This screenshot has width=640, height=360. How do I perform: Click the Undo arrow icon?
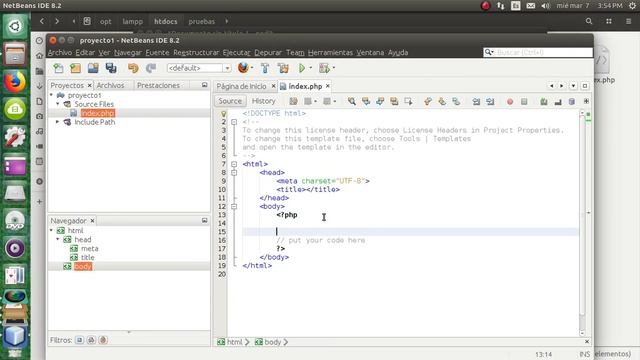coord(133,68)
